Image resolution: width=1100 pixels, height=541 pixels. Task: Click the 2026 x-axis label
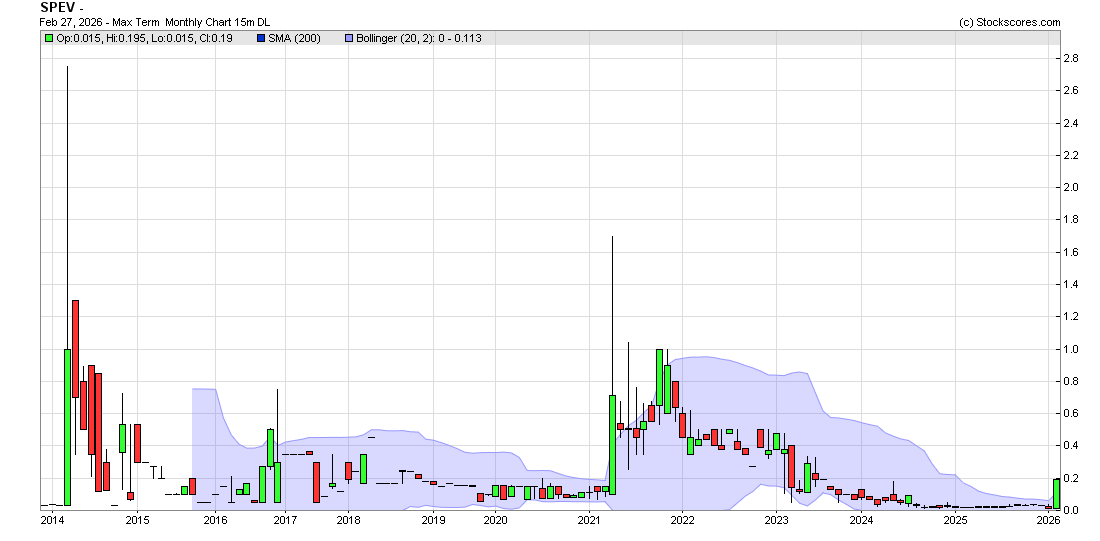(1048, 520)
